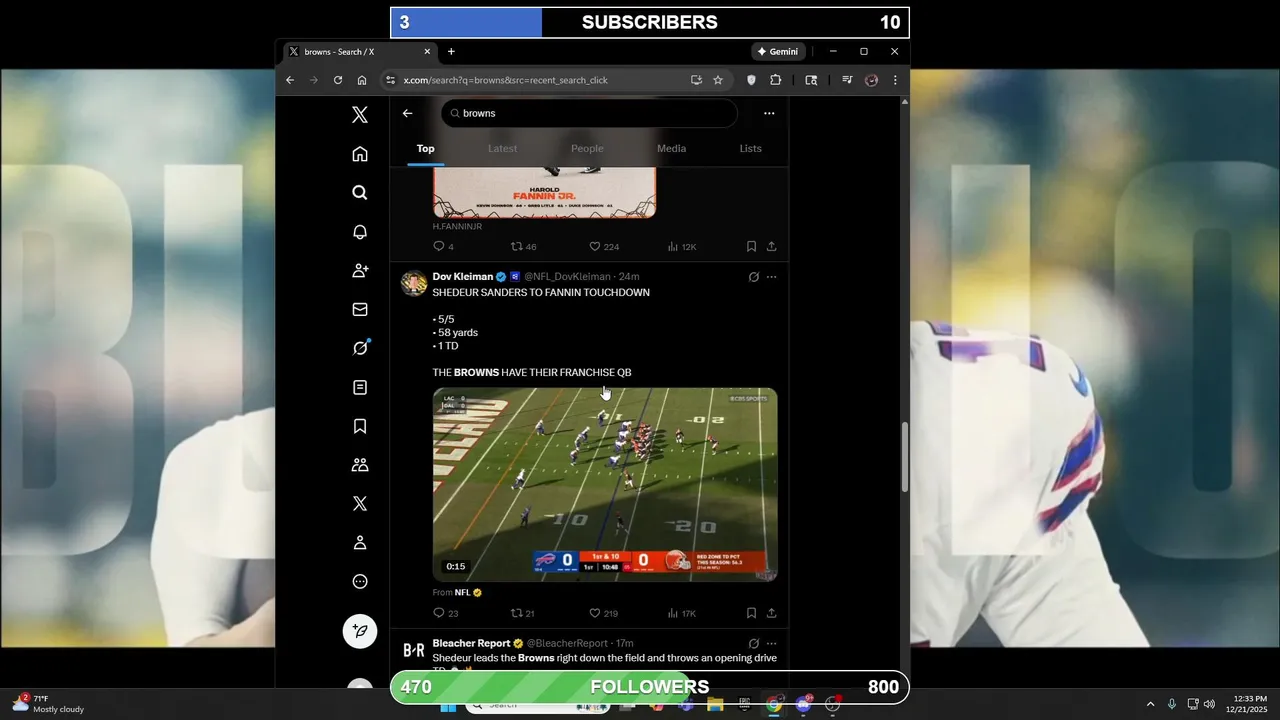
Task: Reload the page in Chrome
Action: click(x=338, y=80)
